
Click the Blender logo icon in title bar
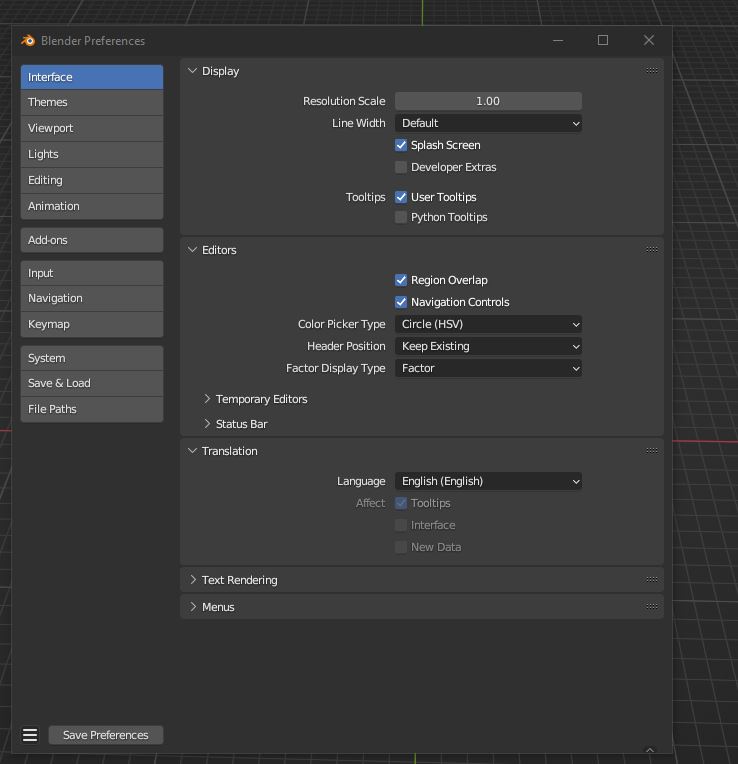click(x=28, y=40)
